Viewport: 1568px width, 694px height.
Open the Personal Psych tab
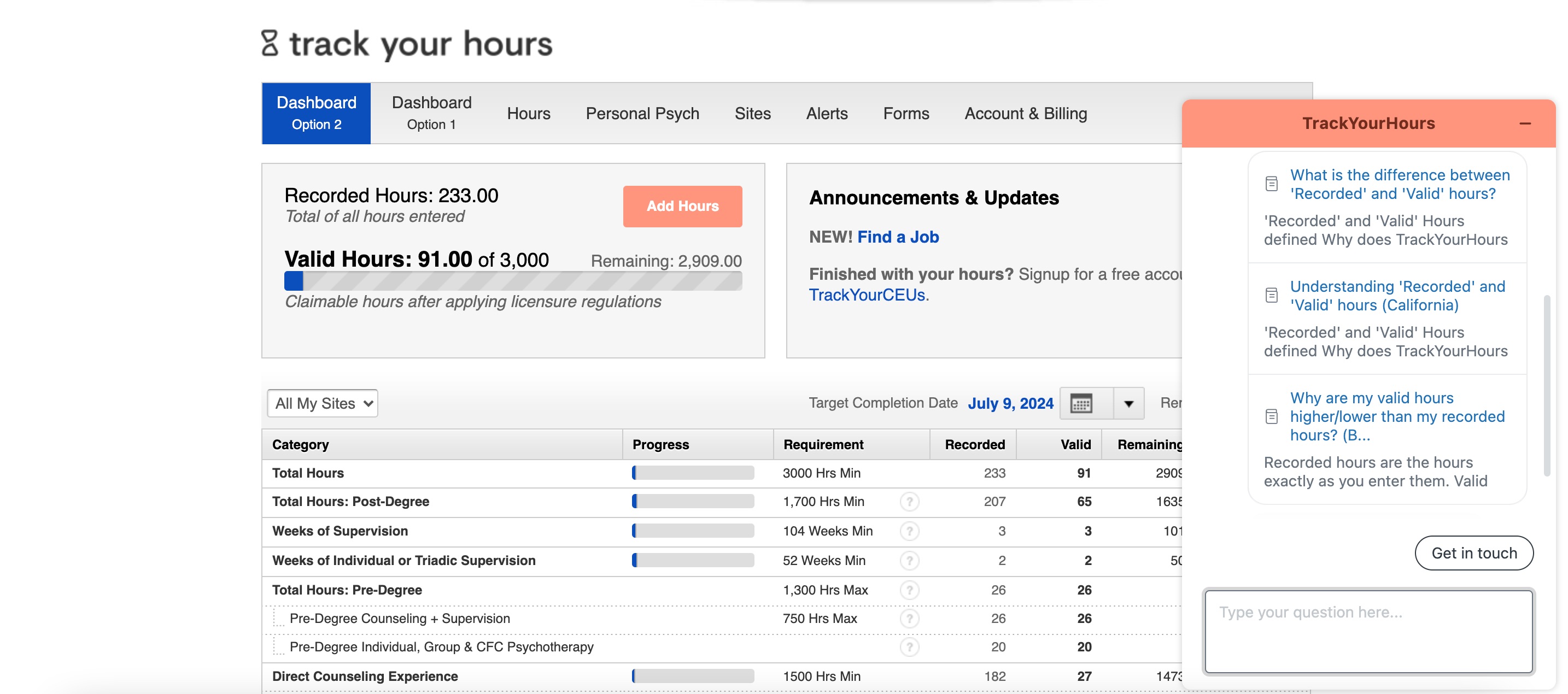642,114
